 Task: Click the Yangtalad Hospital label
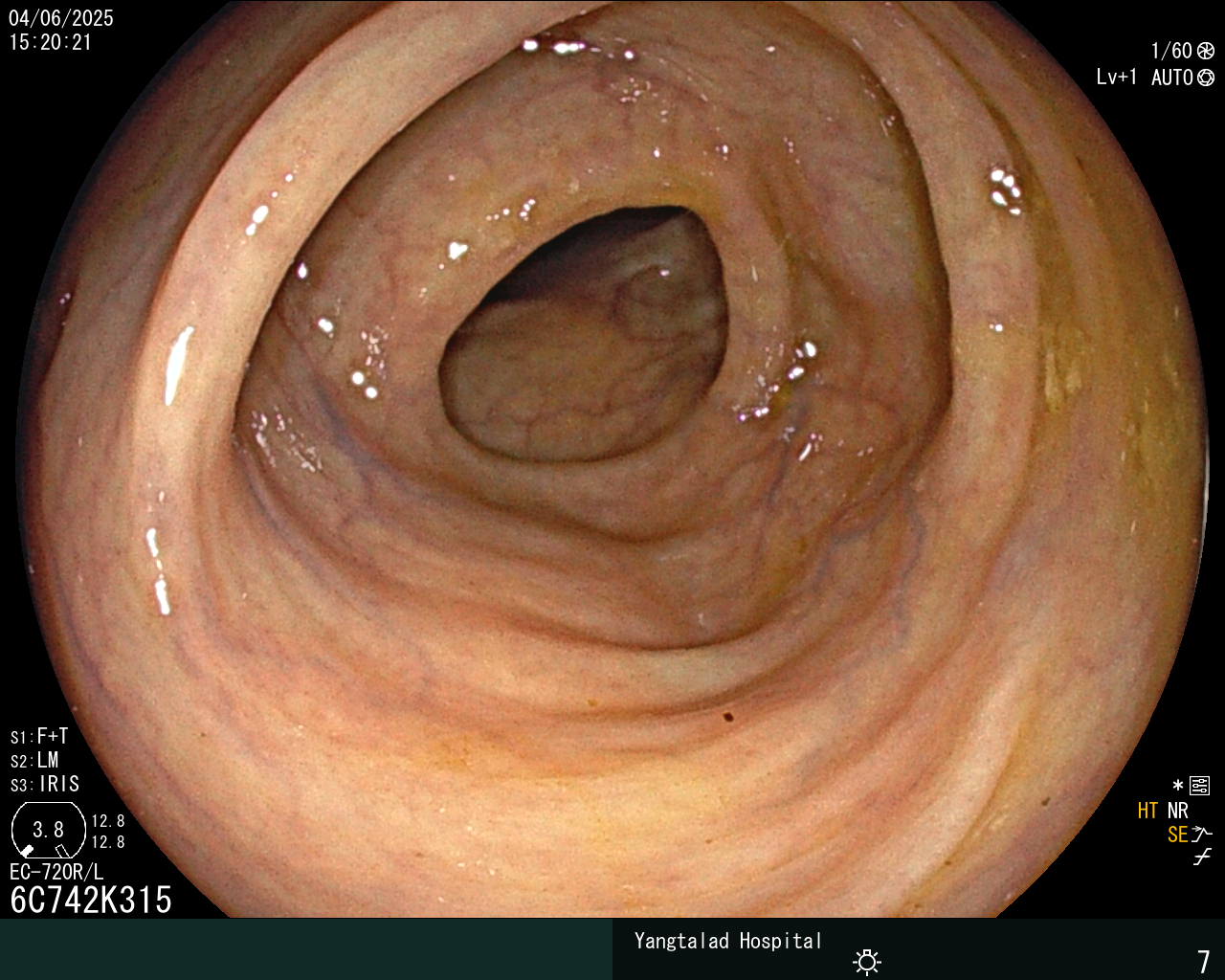728,941
